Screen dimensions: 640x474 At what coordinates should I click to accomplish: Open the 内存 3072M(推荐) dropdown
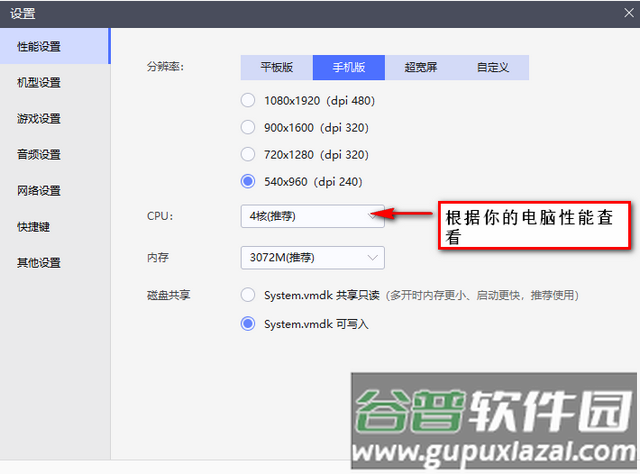coord(312,258)
